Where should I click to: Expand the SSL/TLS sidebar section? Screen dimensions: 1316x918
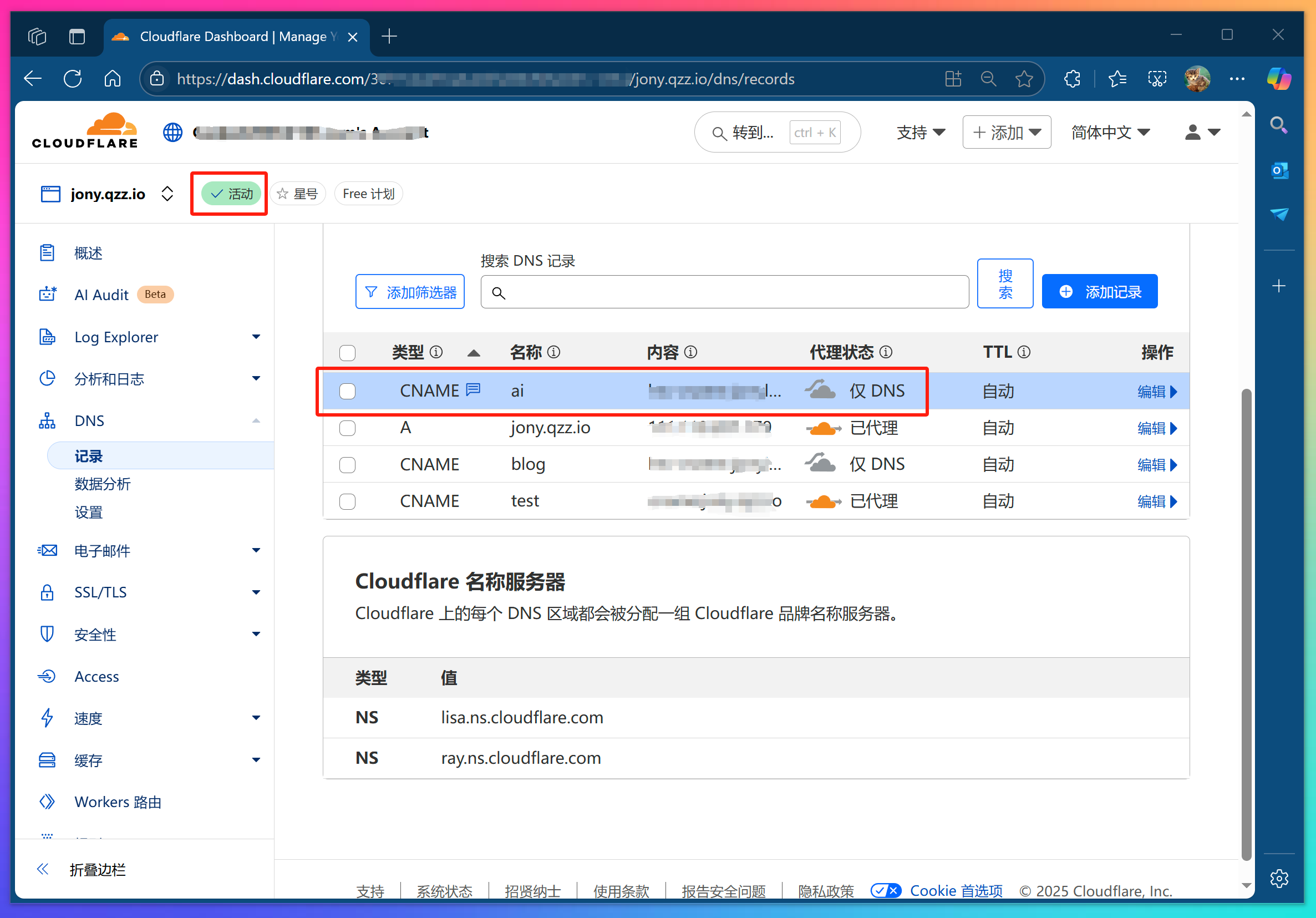click(x=256, y=592)
